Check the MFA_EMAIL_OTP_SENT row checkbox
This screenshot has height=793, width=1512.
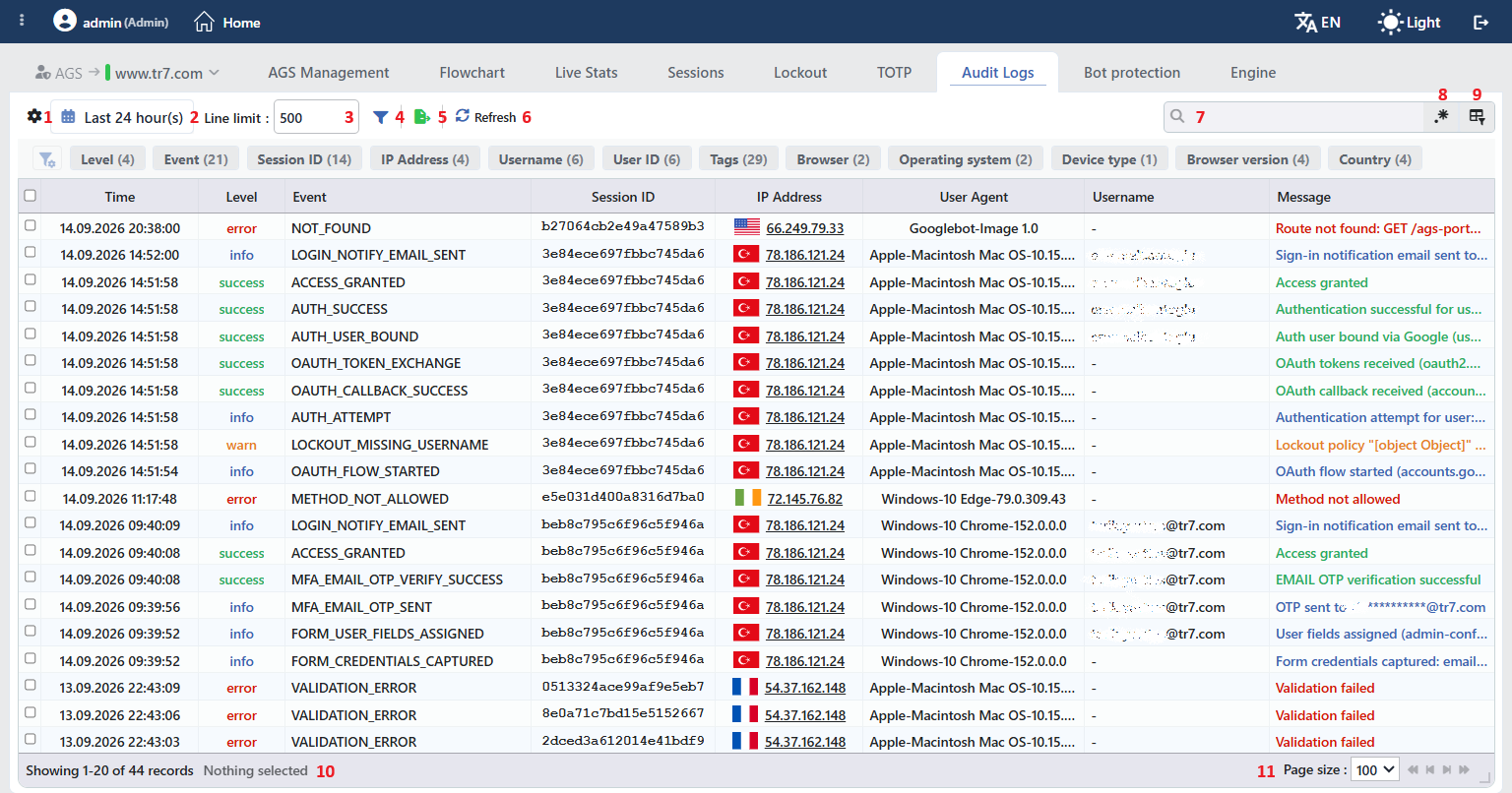point(30,604)
